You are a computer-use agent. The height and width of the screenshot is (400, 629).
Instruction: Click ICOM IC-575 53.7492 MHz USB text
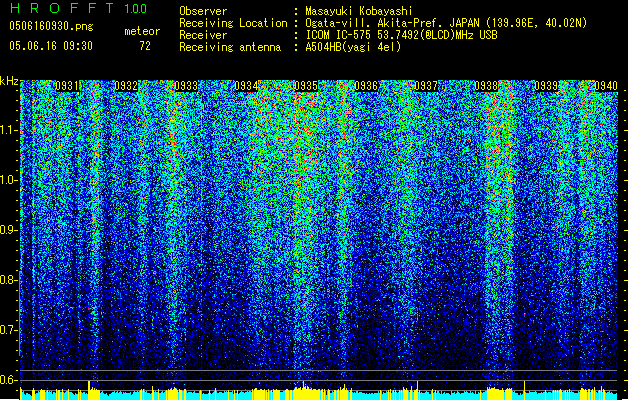tap(402, 35)
